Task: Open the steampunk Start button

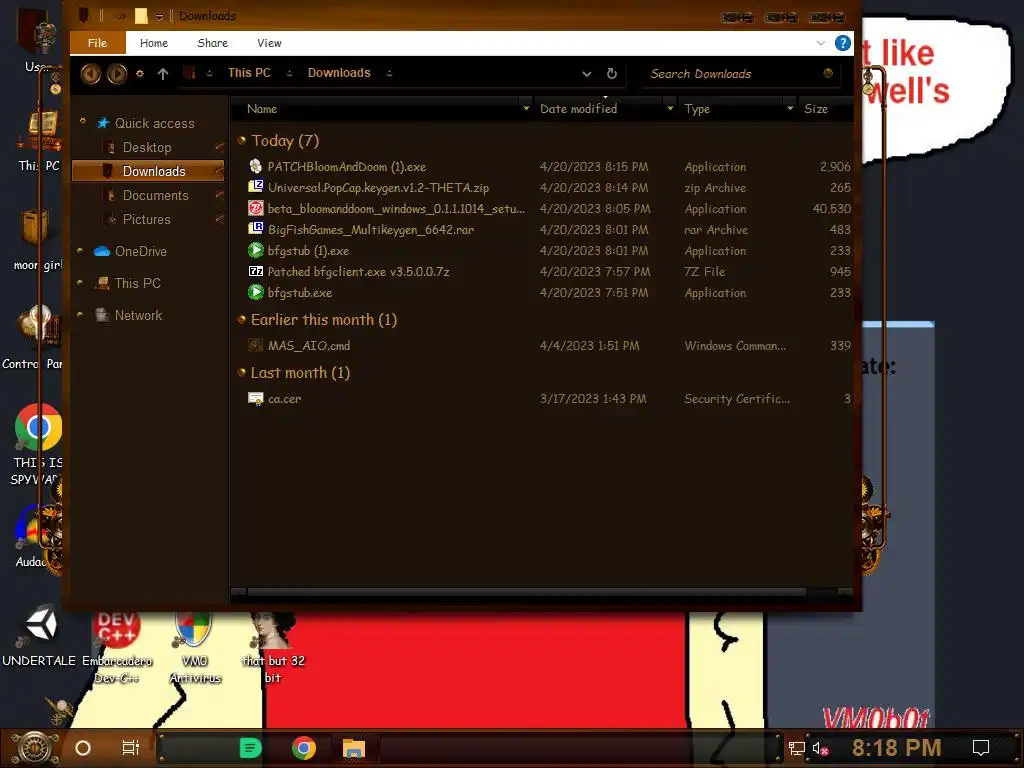Action: pyautogui.click(x=35, y=748)
